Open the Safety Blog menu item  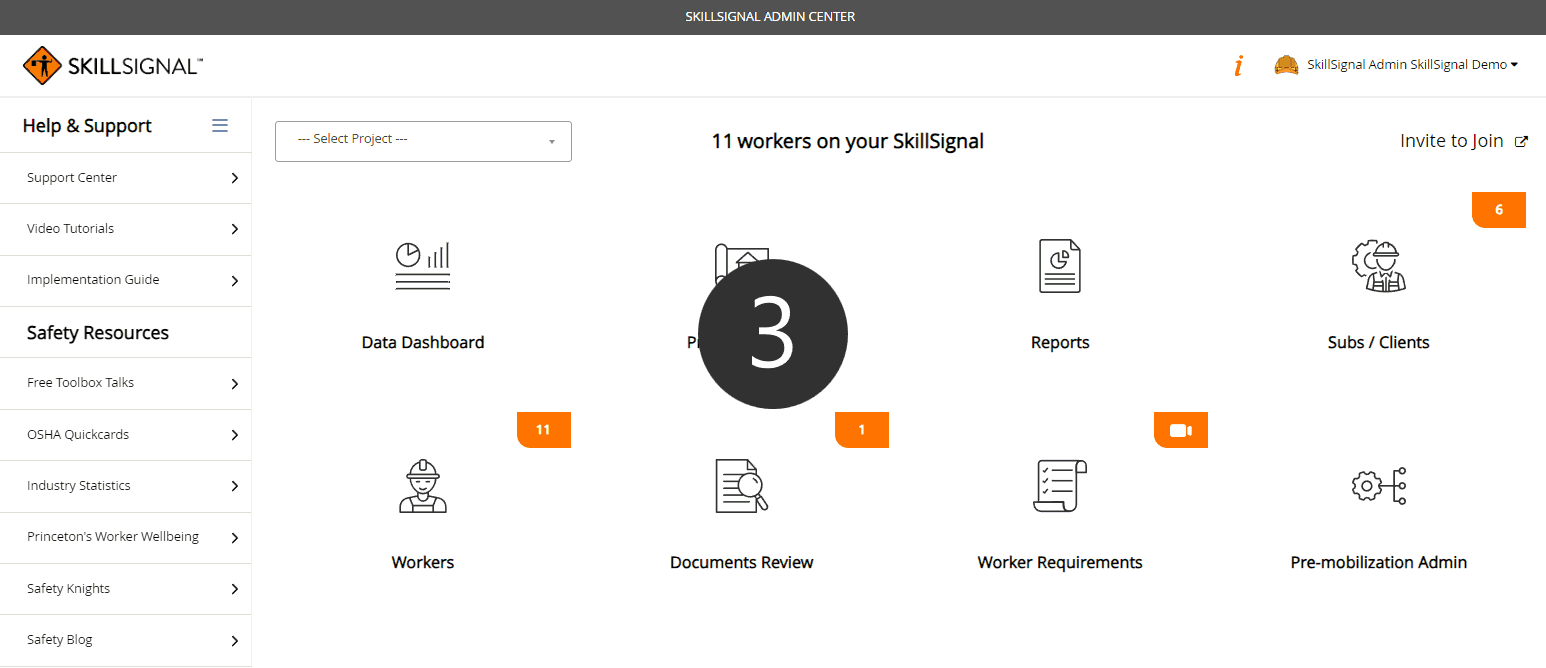click(125, 639)
